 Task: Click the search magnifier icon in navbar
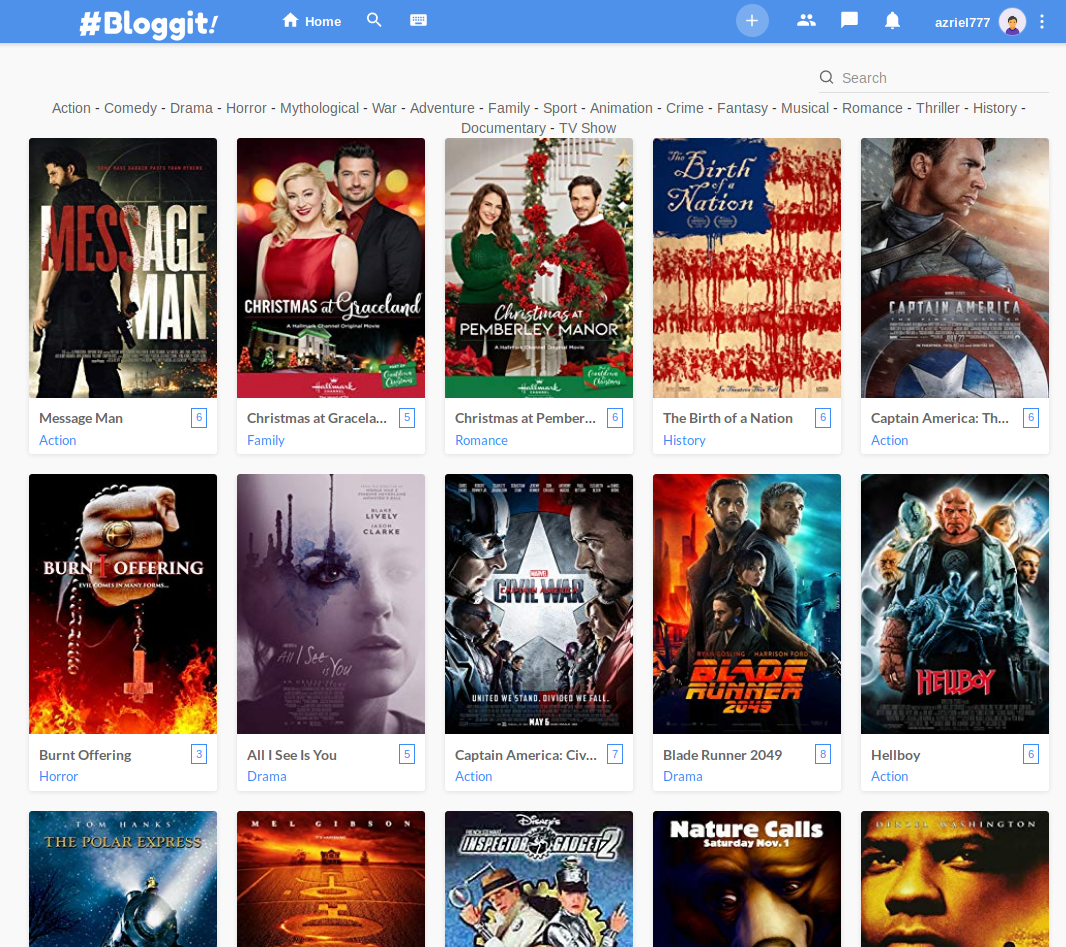(x=374, y=20)
